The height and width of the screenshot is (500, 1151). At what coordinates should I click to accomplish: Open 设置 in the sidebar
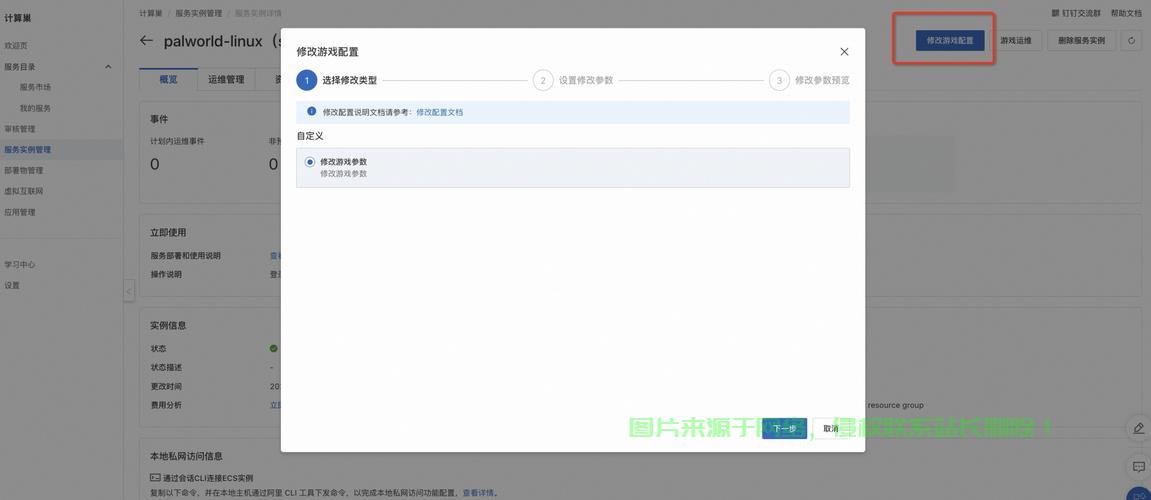12,286
